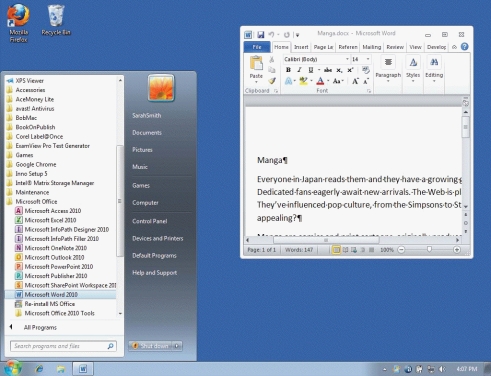
Task: Click the Internet Explorer taskbar icon
Action: pos(39,369)
